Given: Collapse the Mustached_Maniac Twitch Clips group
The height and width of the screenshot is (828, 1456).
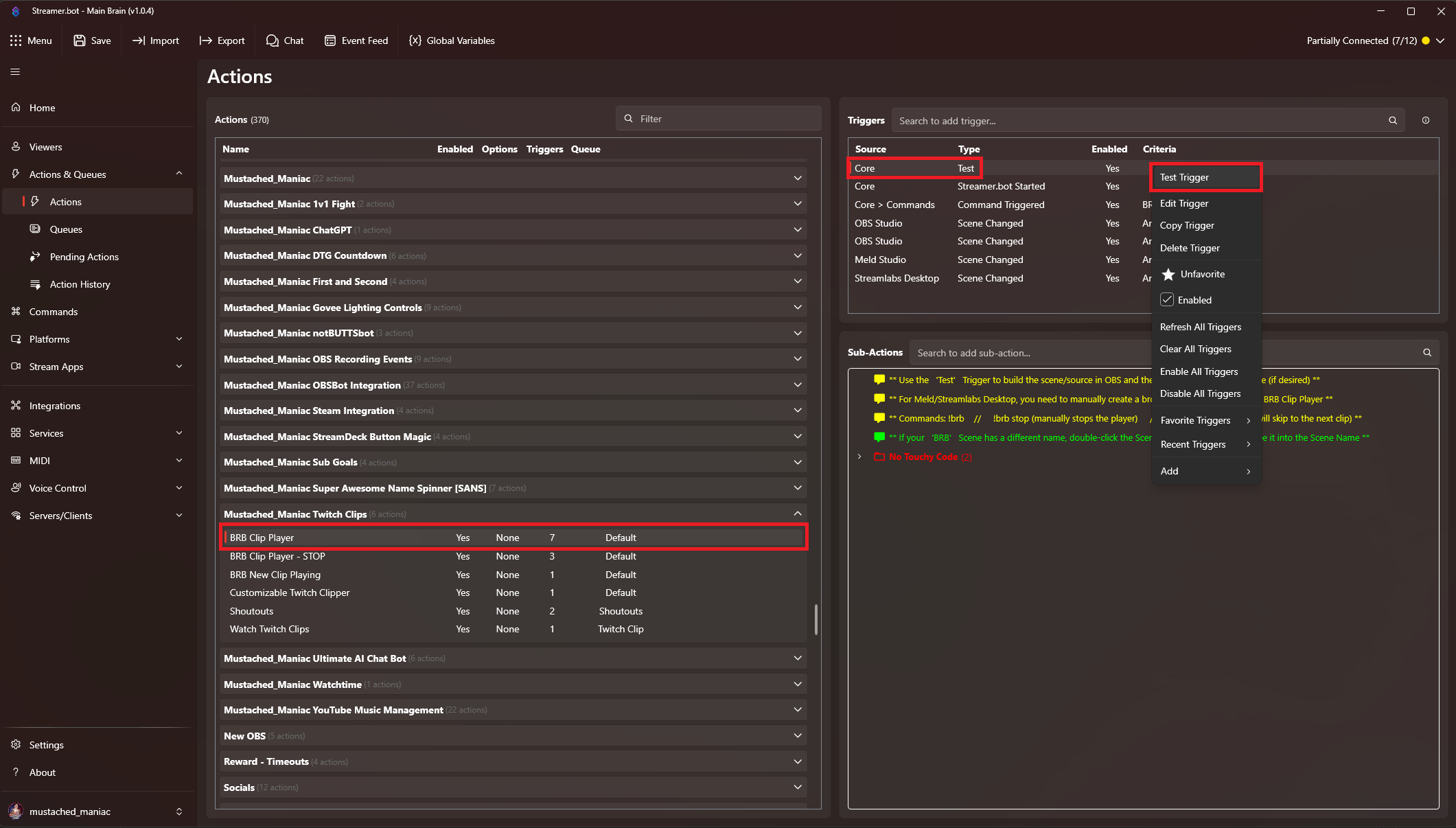Looking at the screenshot, I should coord(797,513).
